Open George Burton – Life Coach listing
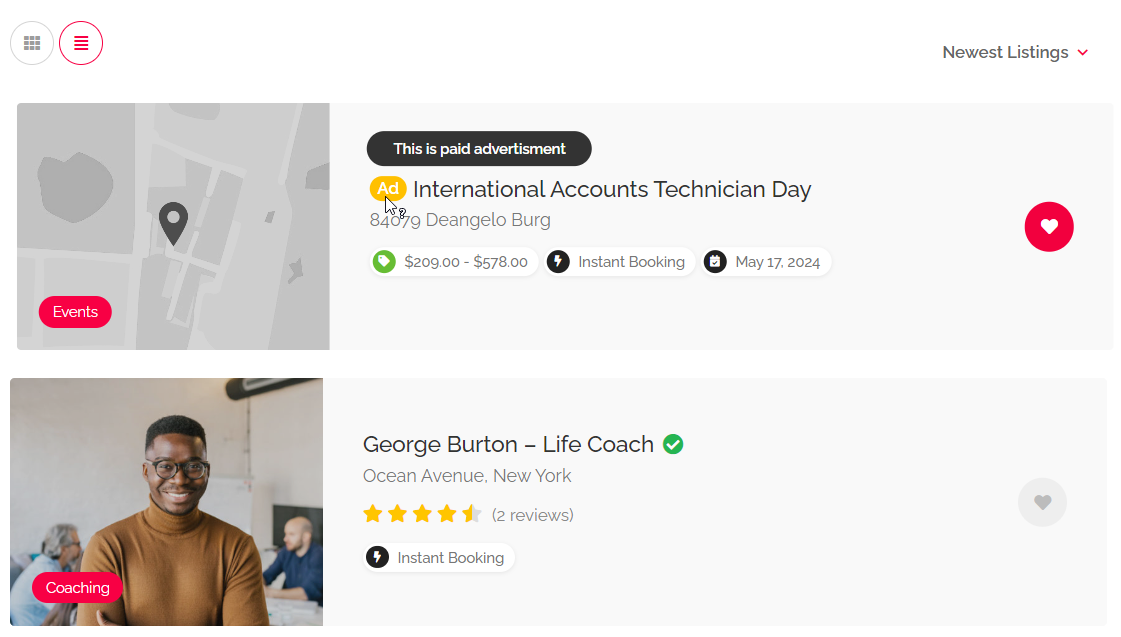 point(508,444)
